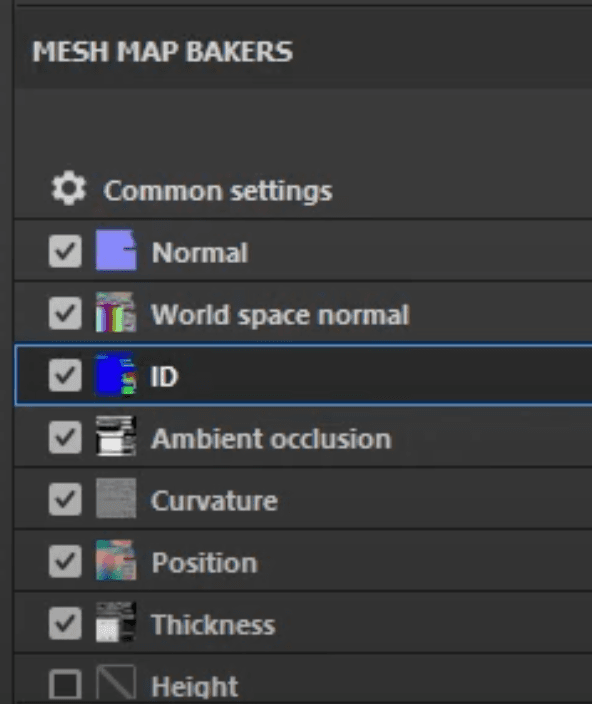The width and height of the screenshot is (592, 704).
Task: Select the Position baker label
Action: [x=204, y=562]
